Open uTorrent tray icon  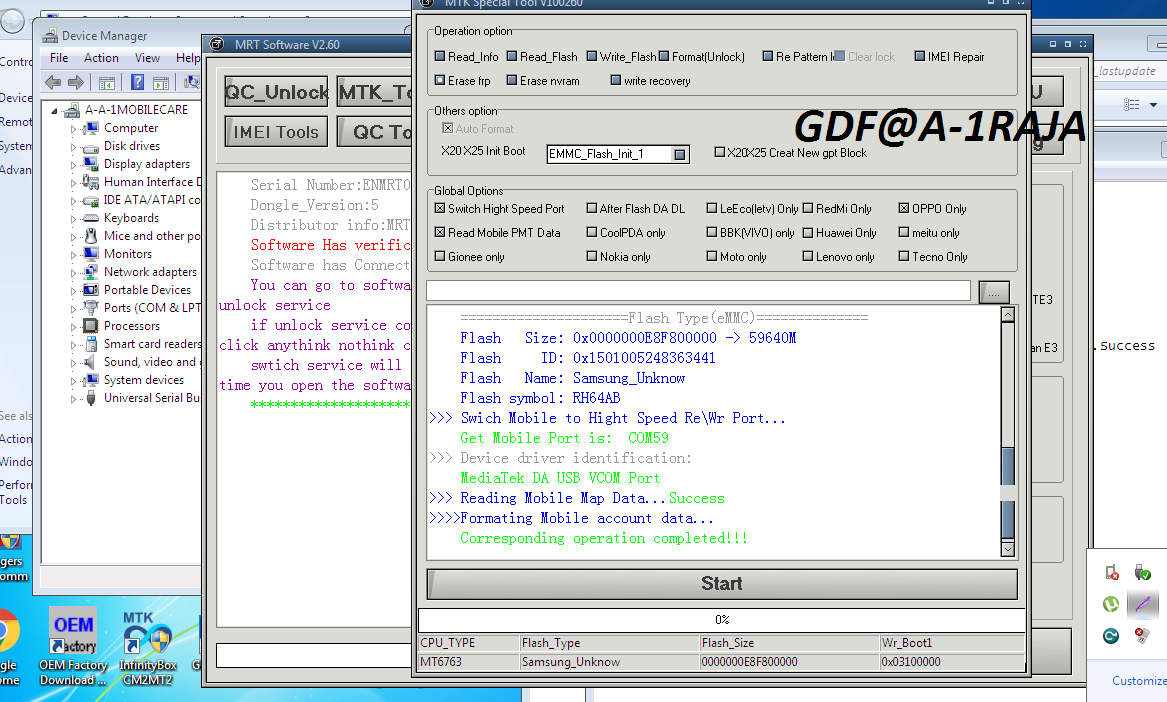[x=1111, y=604]
